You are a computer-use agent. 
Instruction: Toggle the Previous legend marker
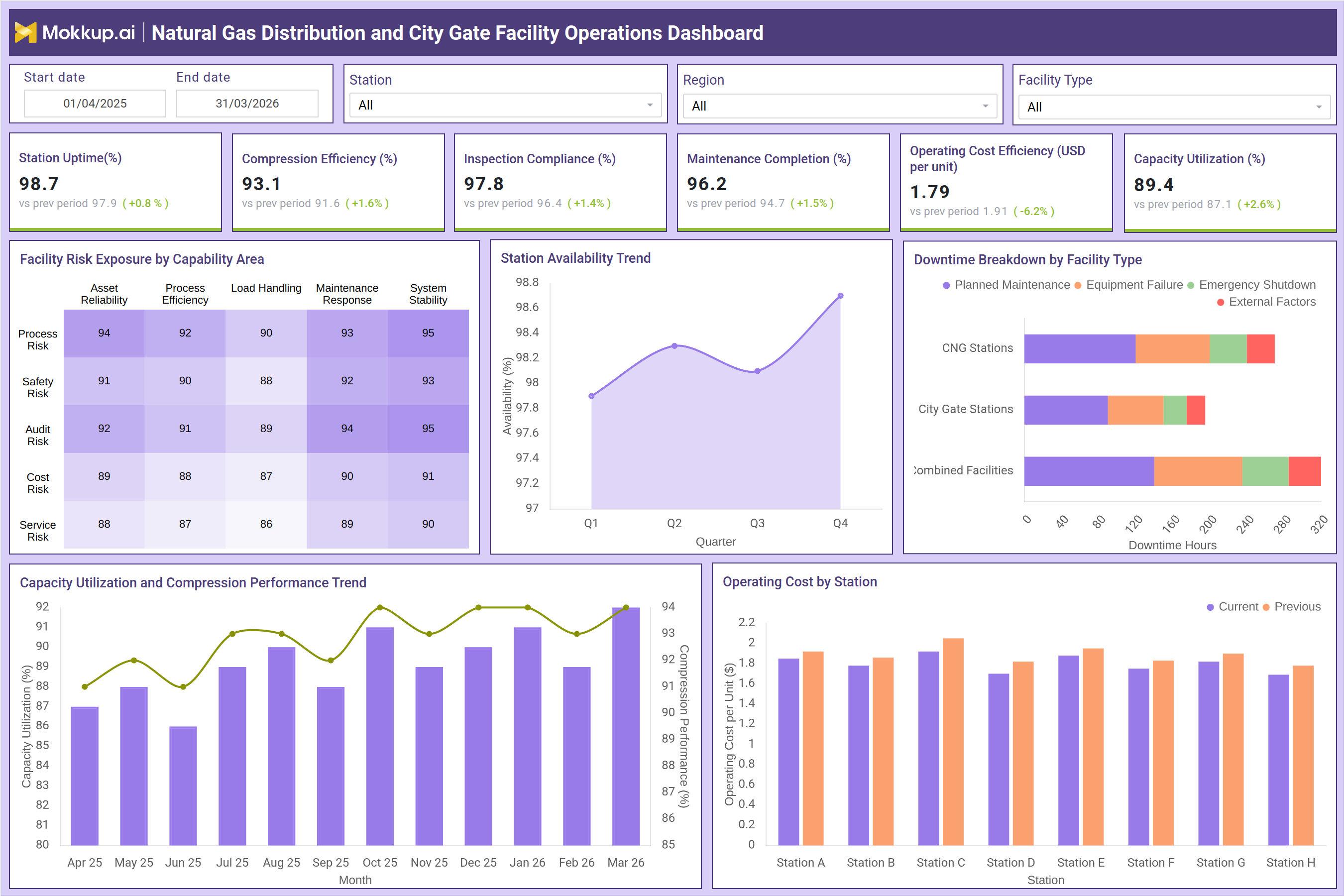1266,607
